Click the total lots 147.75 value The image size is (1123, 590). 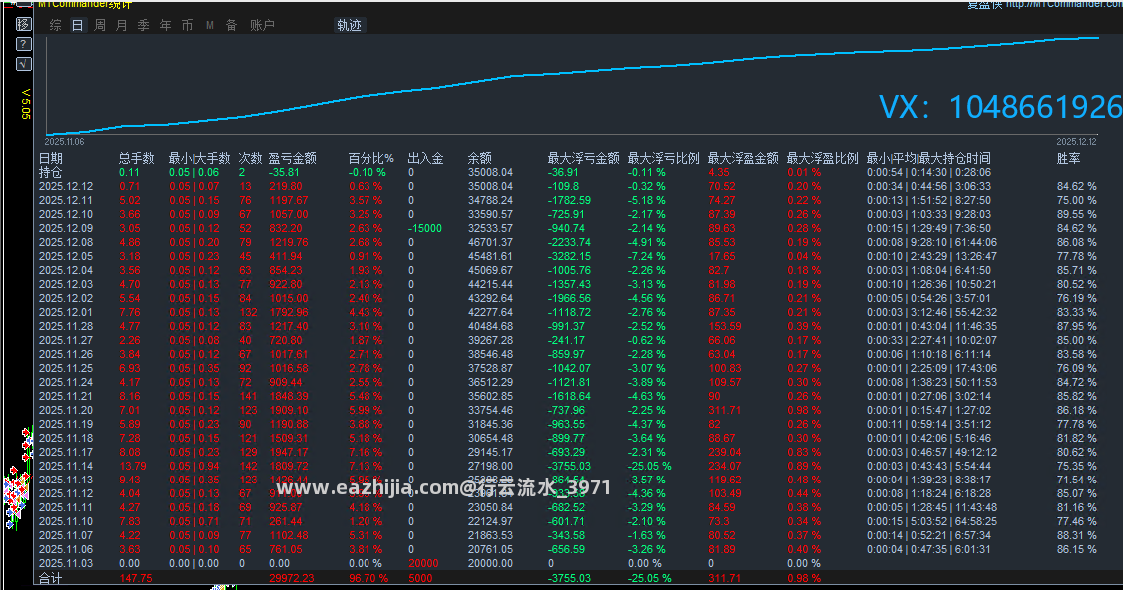click(x=136, y=579)
